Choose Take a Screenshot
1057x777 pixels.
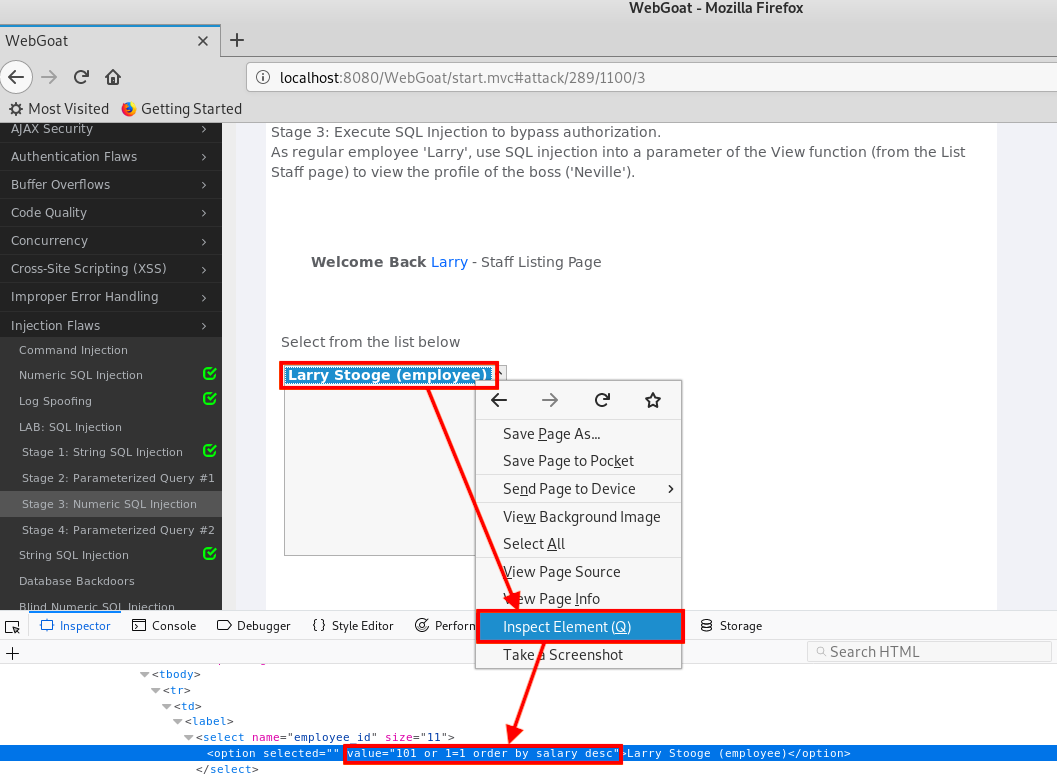[x=578, y=655]
